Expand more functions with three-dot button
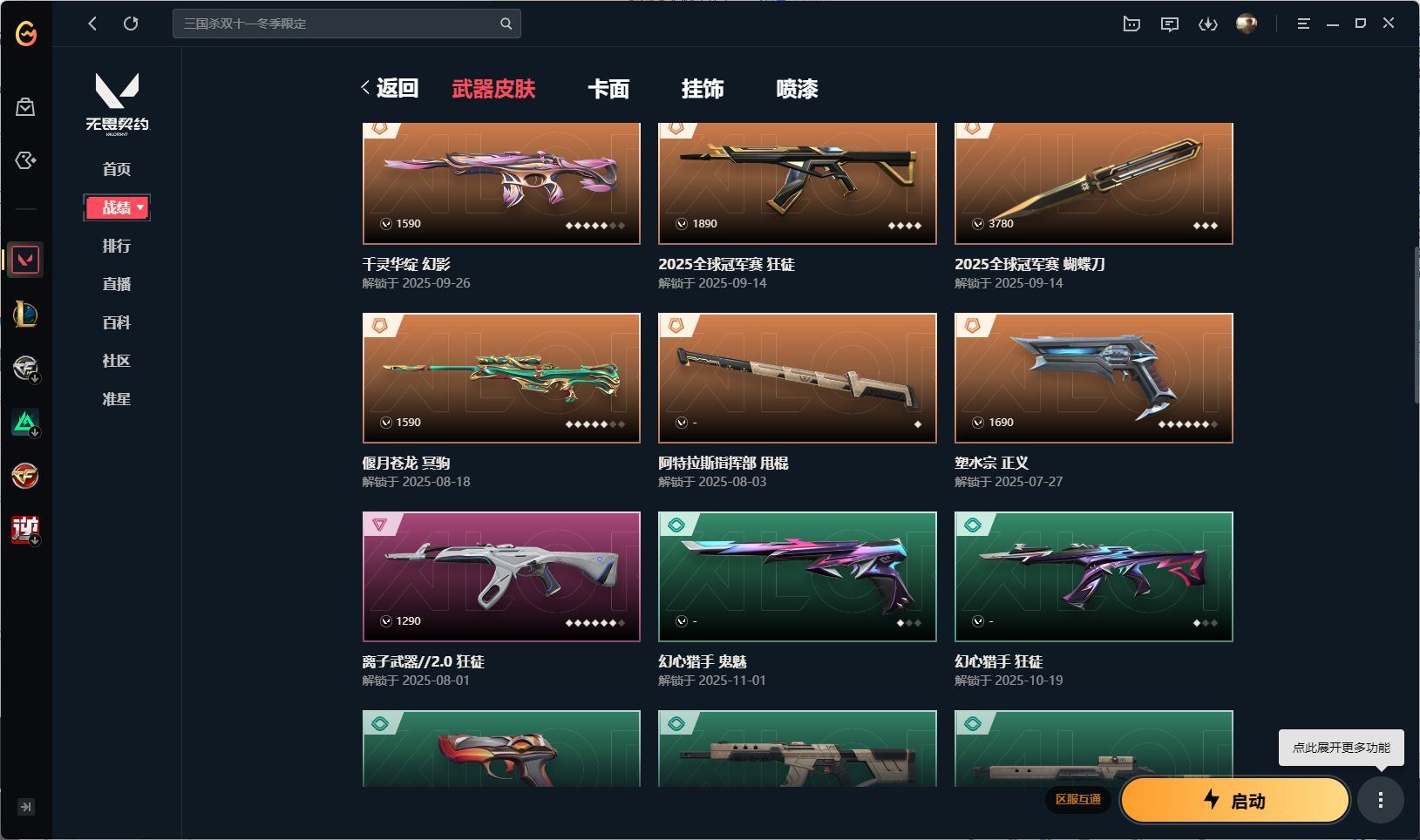 [x=1381, y=800]
